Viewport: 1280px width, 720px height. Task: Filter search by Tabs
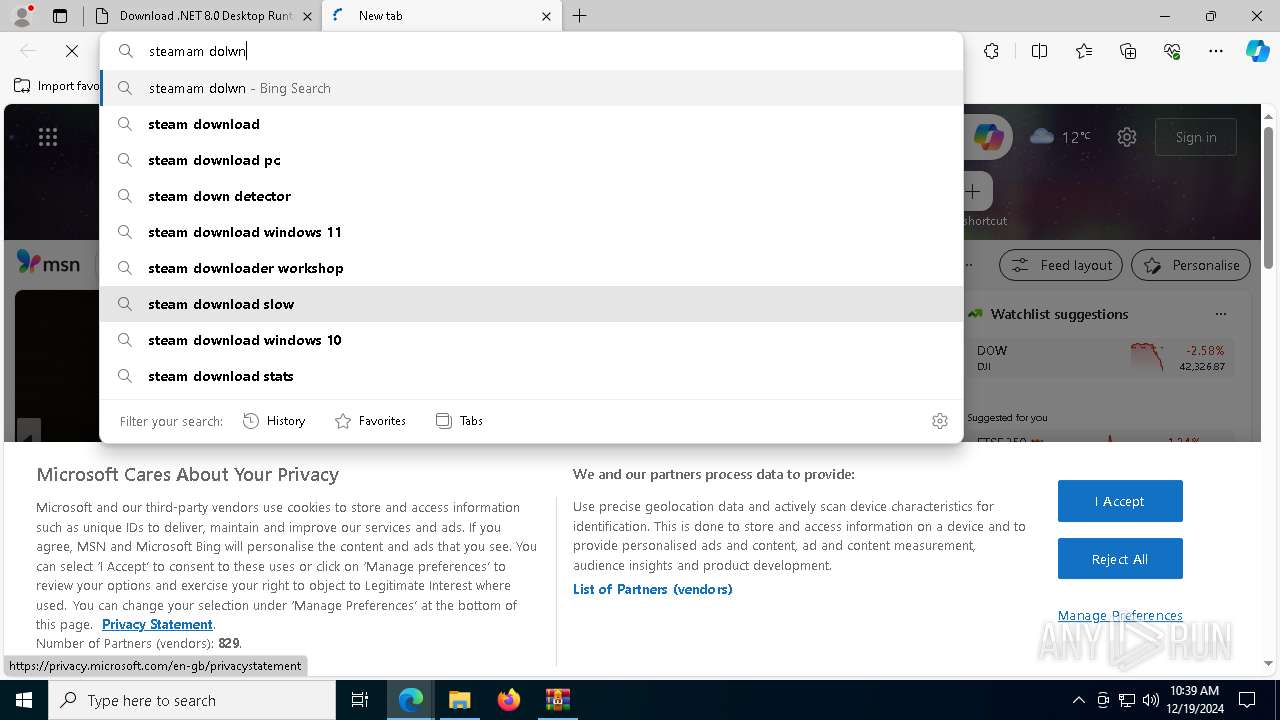click(459, 421)
